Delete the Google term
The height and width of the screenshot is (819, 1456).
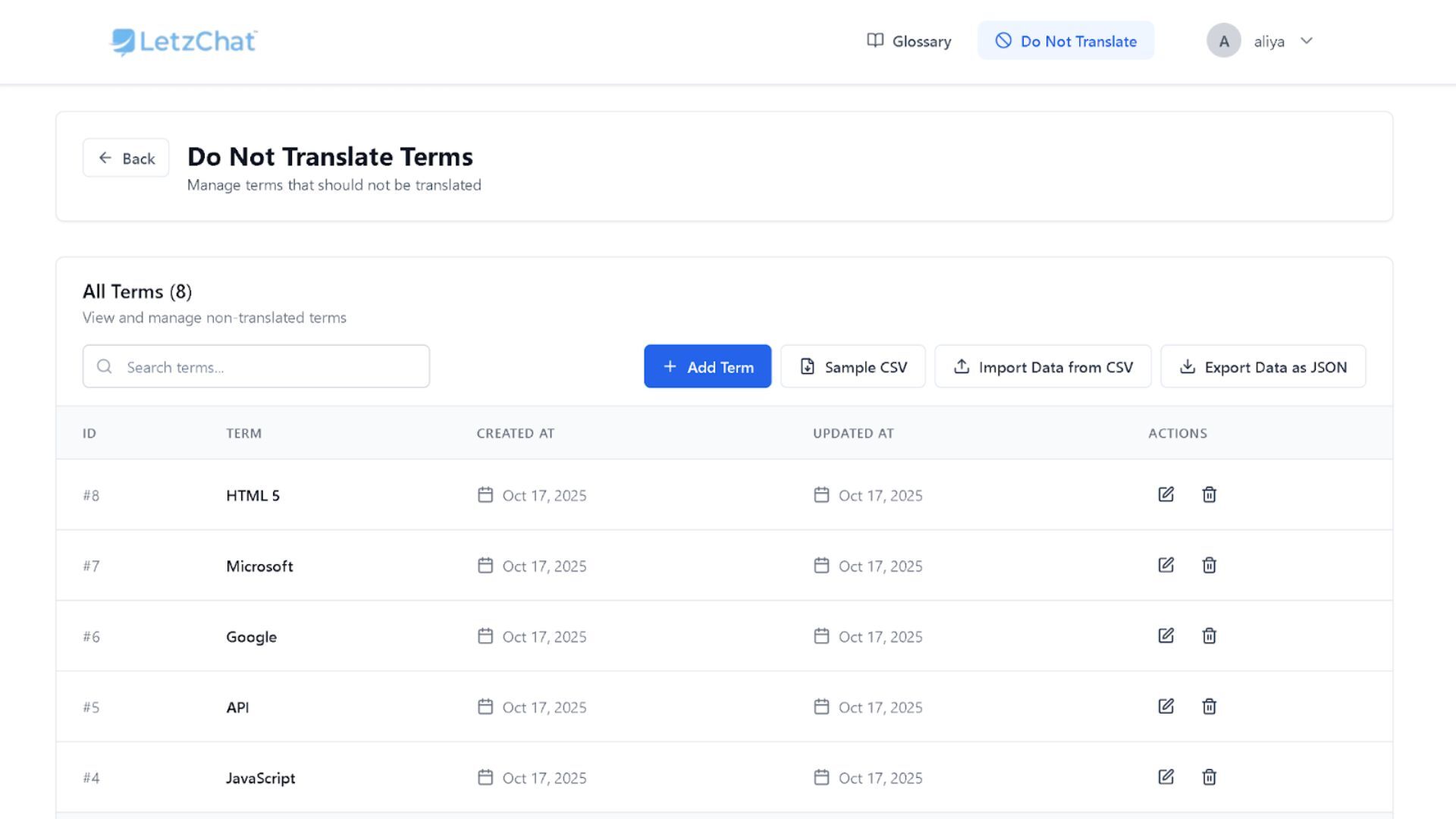[1209, 635]
